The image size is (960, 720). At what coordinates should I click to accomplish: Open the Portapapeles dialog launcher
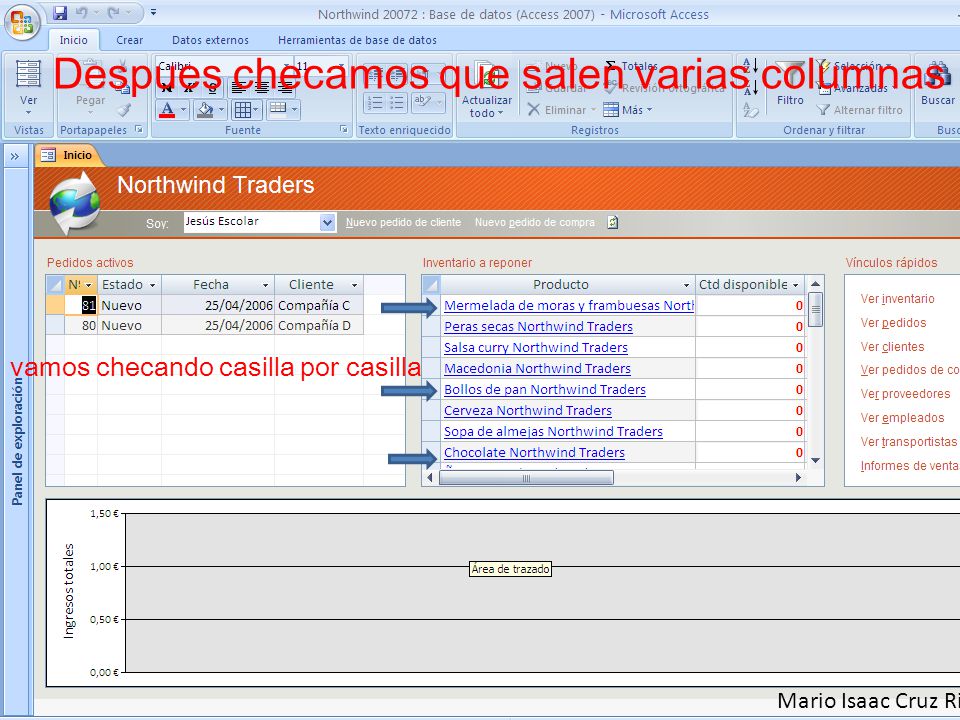139,129
